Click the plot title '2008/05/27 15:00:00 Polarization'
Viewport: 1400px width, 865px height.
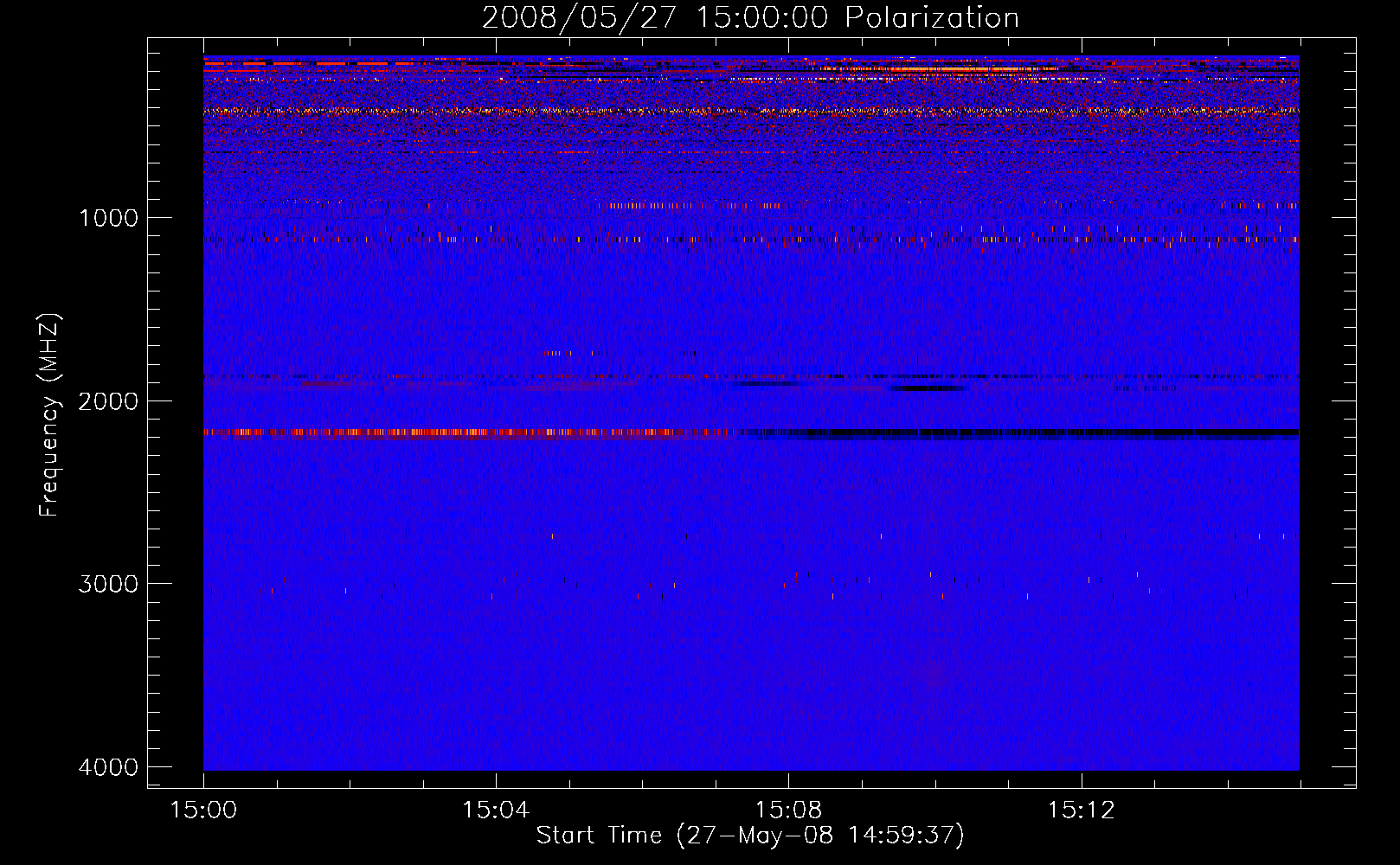tap(750, 17)
